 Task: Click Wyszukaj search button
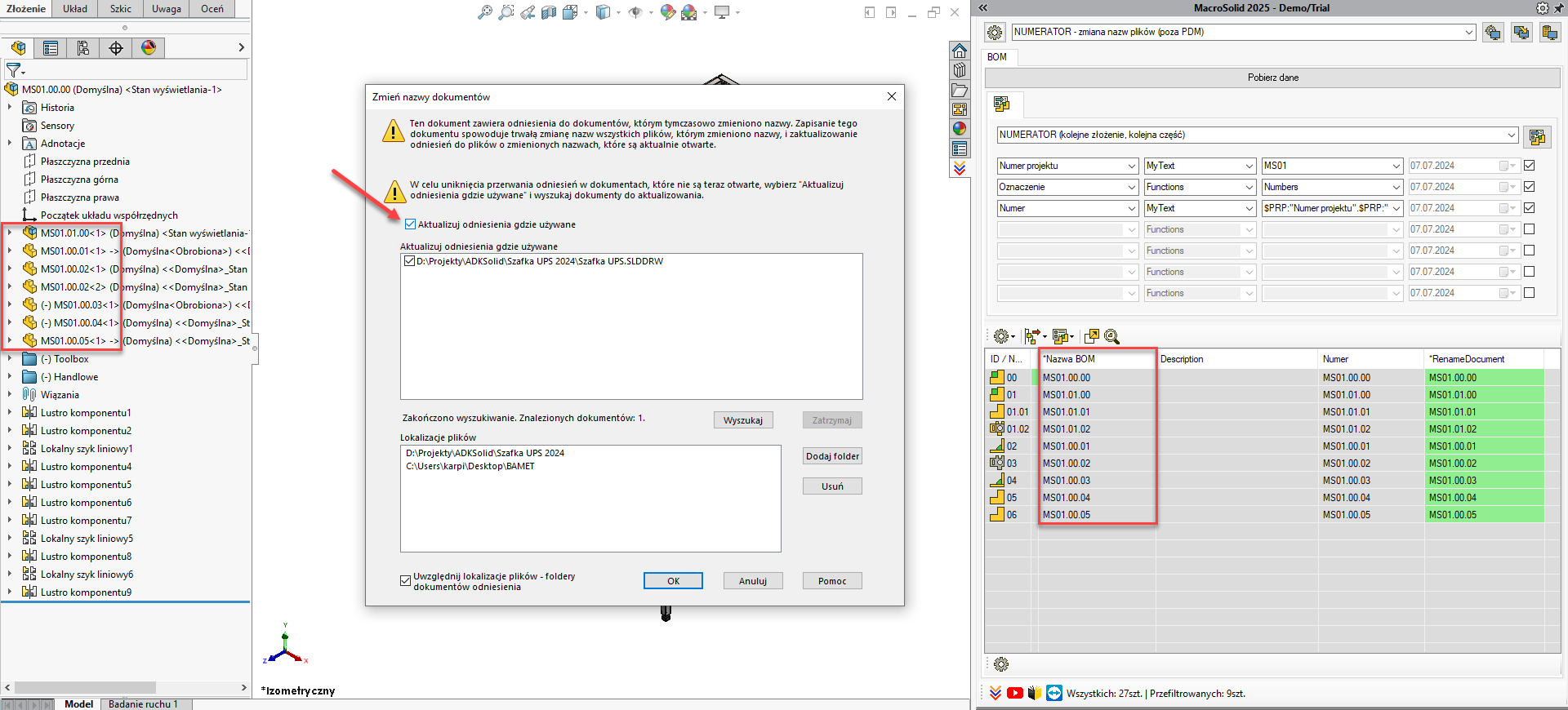point(743,420)
